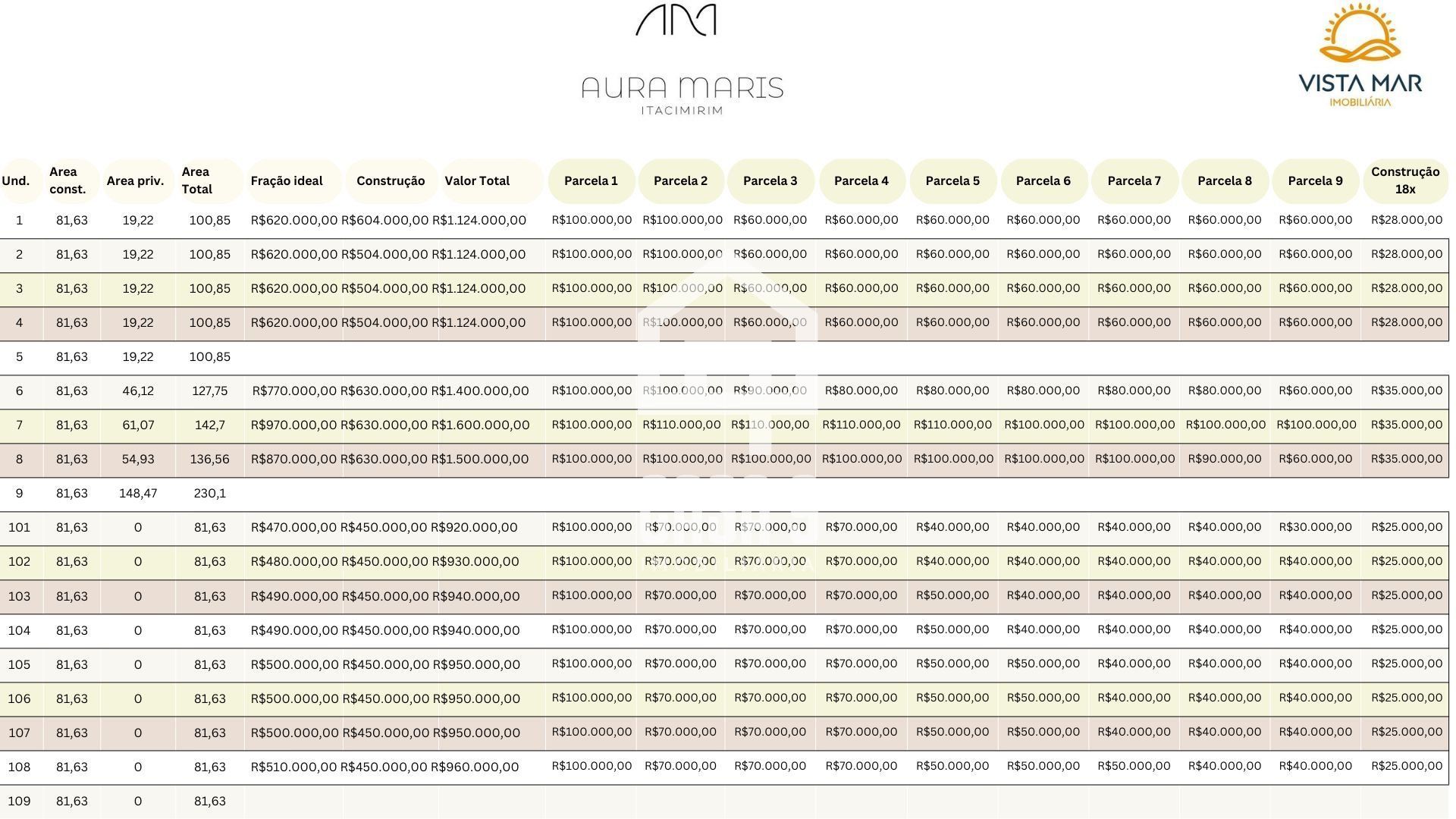Select the Parcela 5 column header
This screenshot has width=1456, height=819.
pyautogui.click(x=952, y=180)
